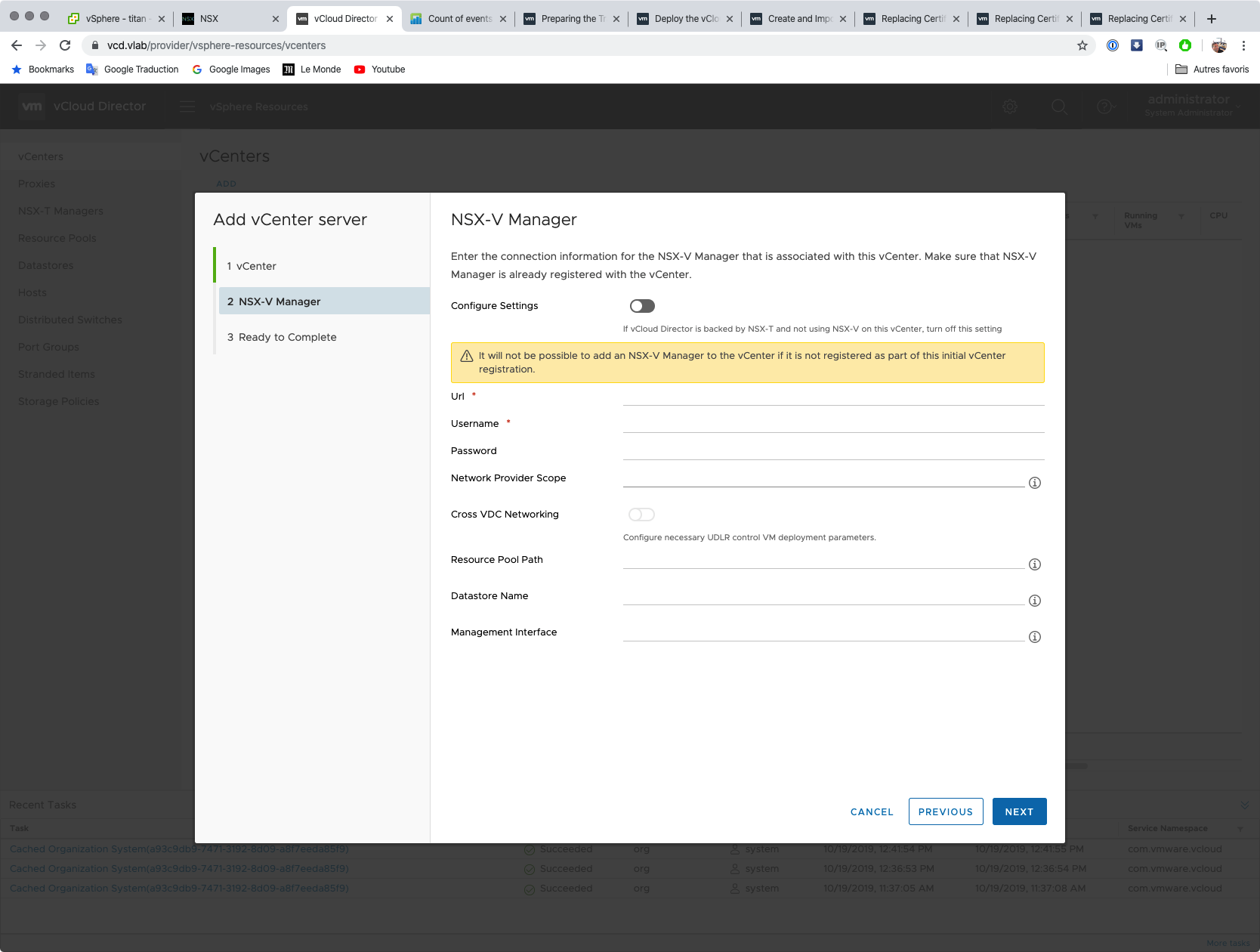Enable the Cross VDC Networking toggle

coord(641,515)
